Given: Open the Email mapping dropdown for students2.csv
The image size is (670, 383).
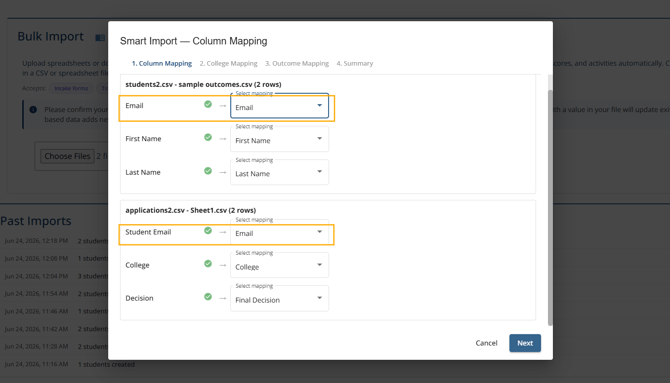Looking at the screenshot, I should tap(279, 106).
